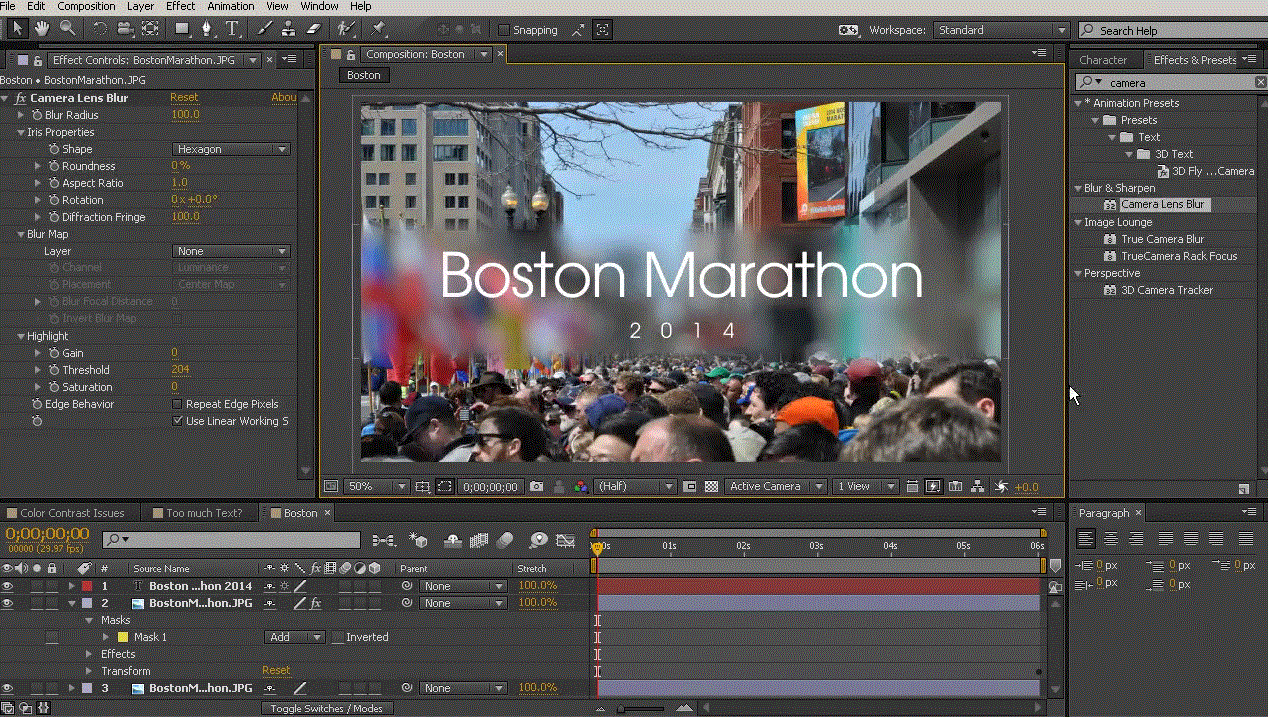The height and width of the screenshot is (717, 1268).
Task: Open the 50% magnification dropdown
Action: tap(376, 487)
